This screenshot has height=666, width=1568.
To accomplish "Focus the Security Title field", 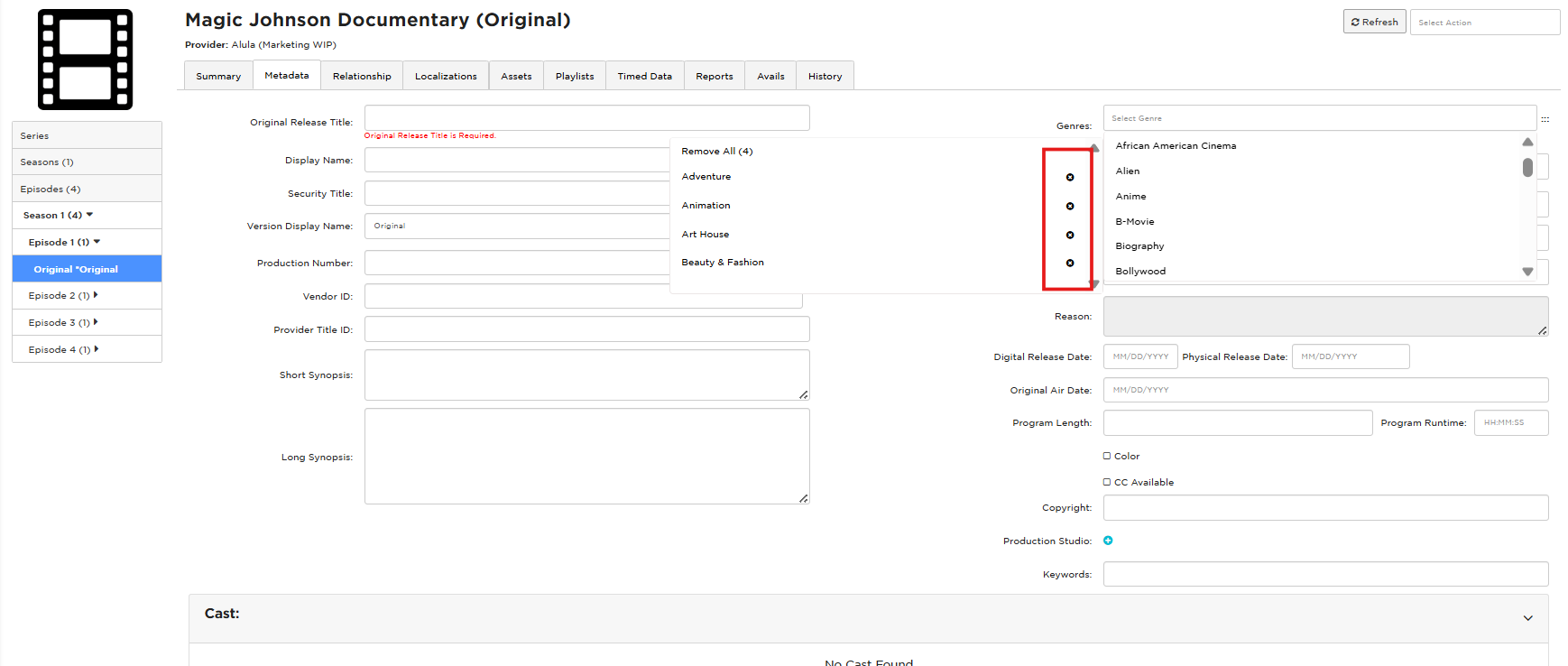I will (517, 193).
